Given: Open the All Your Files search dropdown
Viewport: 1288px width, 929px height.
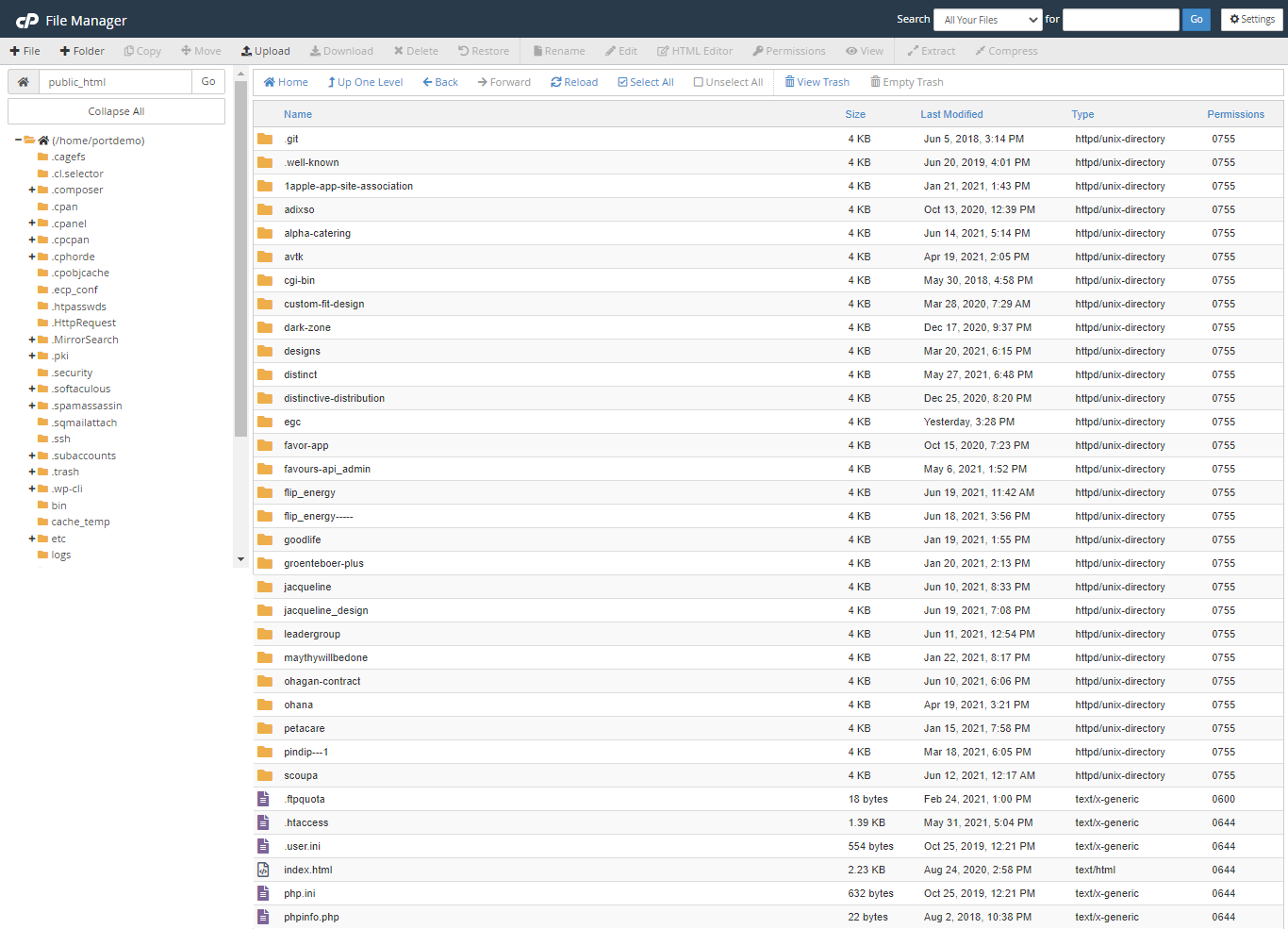Looking at the screenshot, I should click(x=987, y=20).
